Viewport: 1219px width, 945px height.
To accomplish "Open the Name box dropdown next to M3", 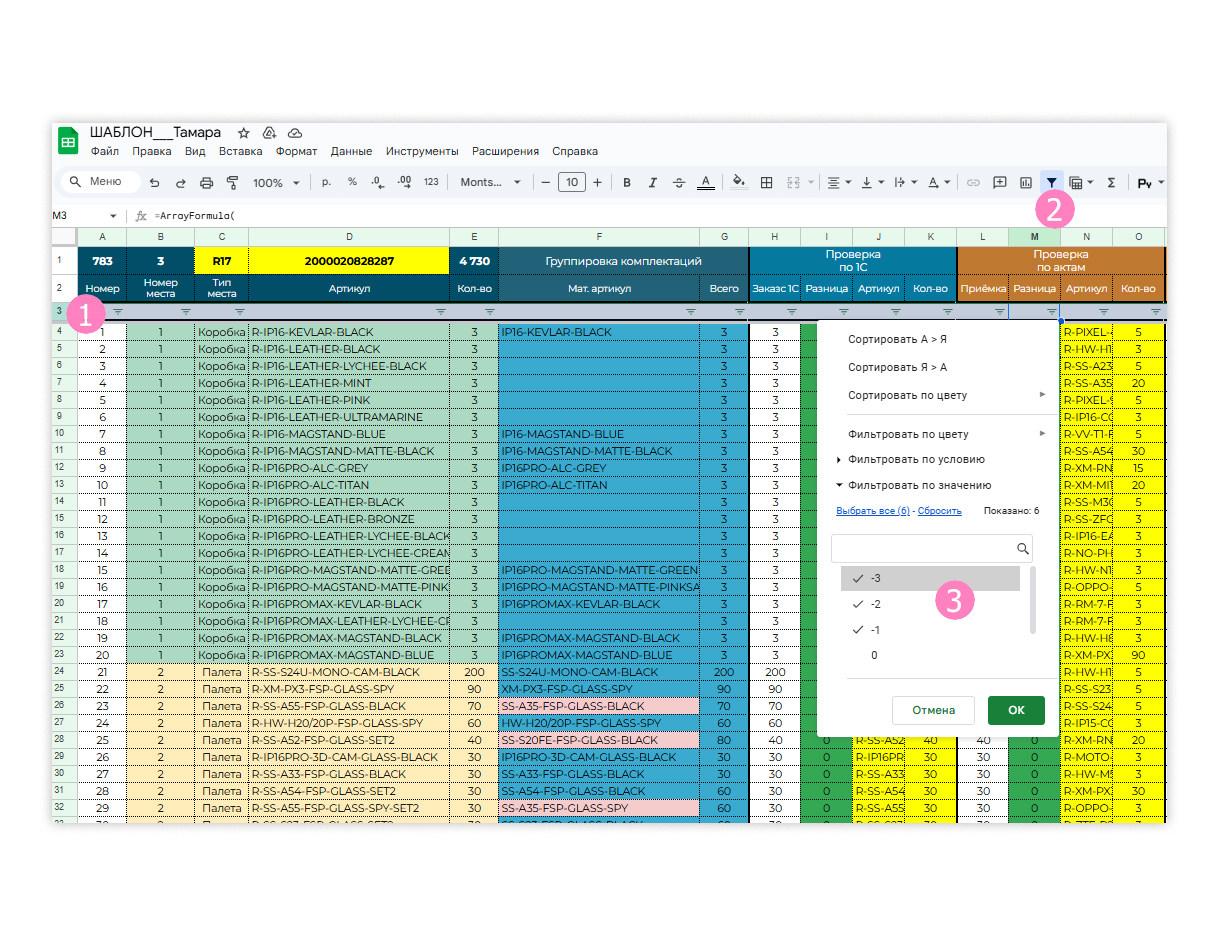I will (113, 215).
